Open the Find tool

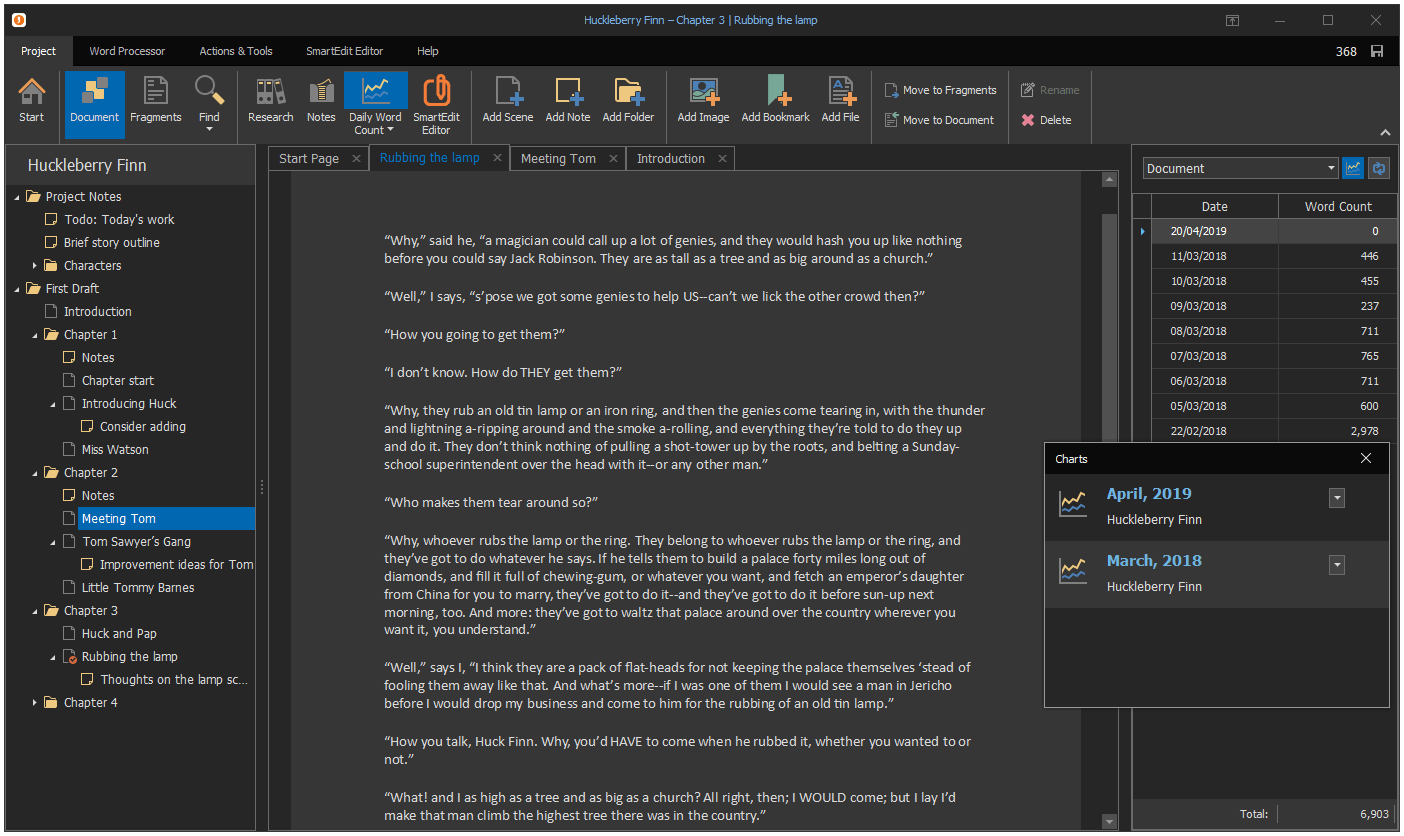[209, 100]
